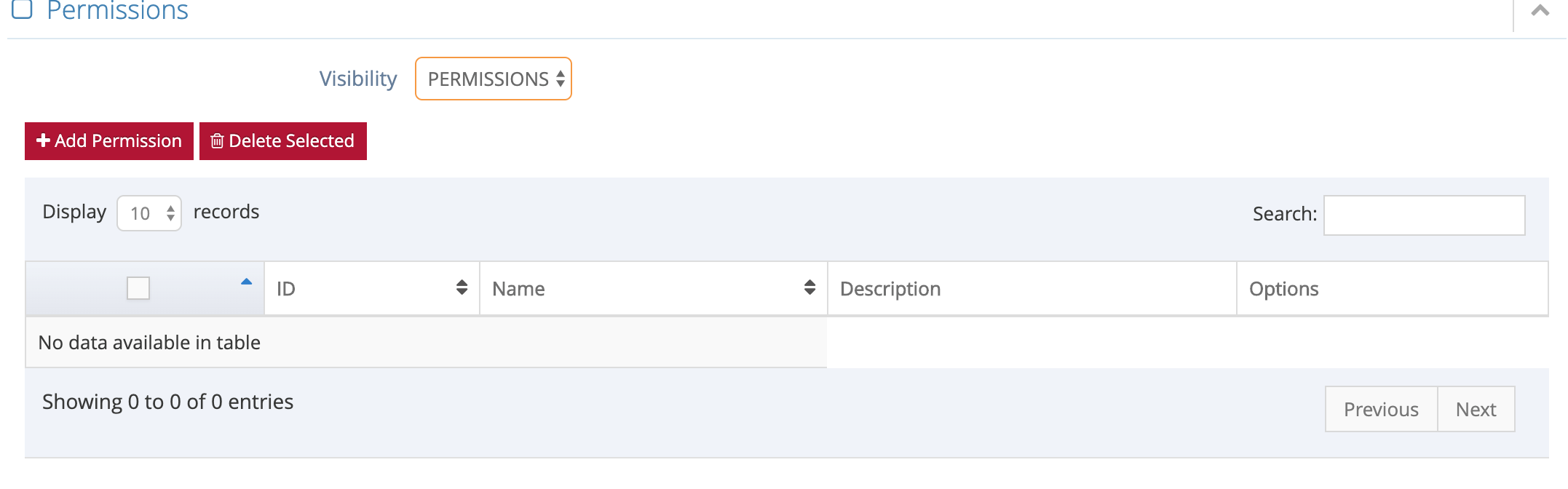Click the trash icon to delete selected
Screen dimensions: 1568x489
pyautogui.click(x=217, y=140)
